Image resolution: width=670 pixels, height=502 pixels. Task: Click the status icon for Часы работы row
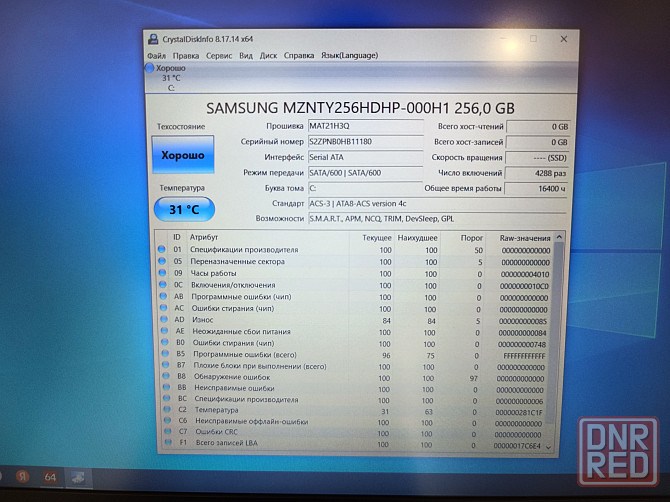point(162,273)
